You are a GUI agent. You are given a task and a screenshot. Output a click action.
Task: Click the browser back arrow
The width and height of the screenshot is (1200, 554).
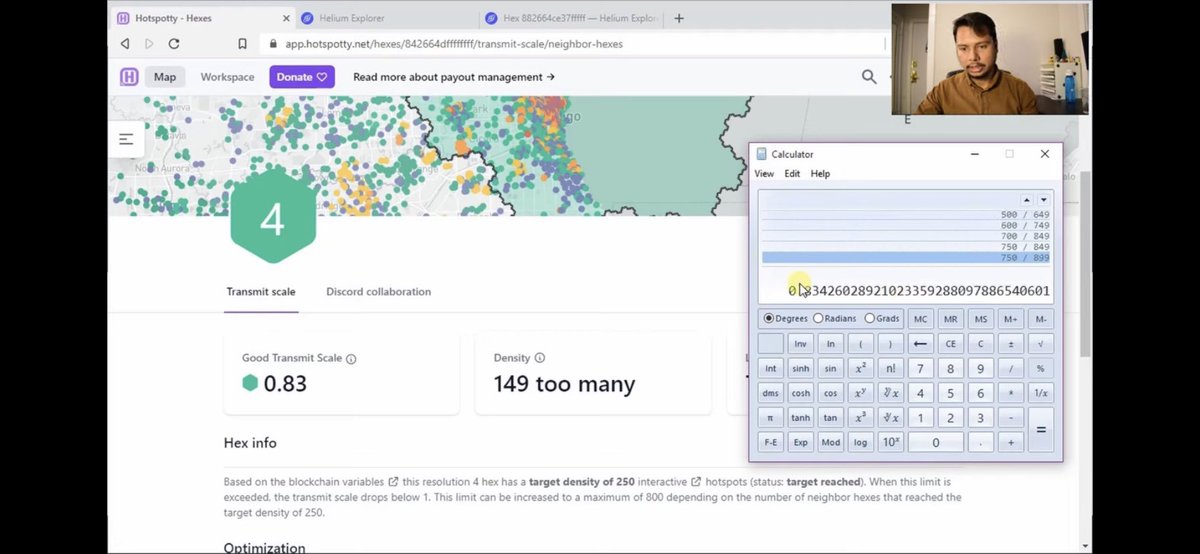(125, 44)
